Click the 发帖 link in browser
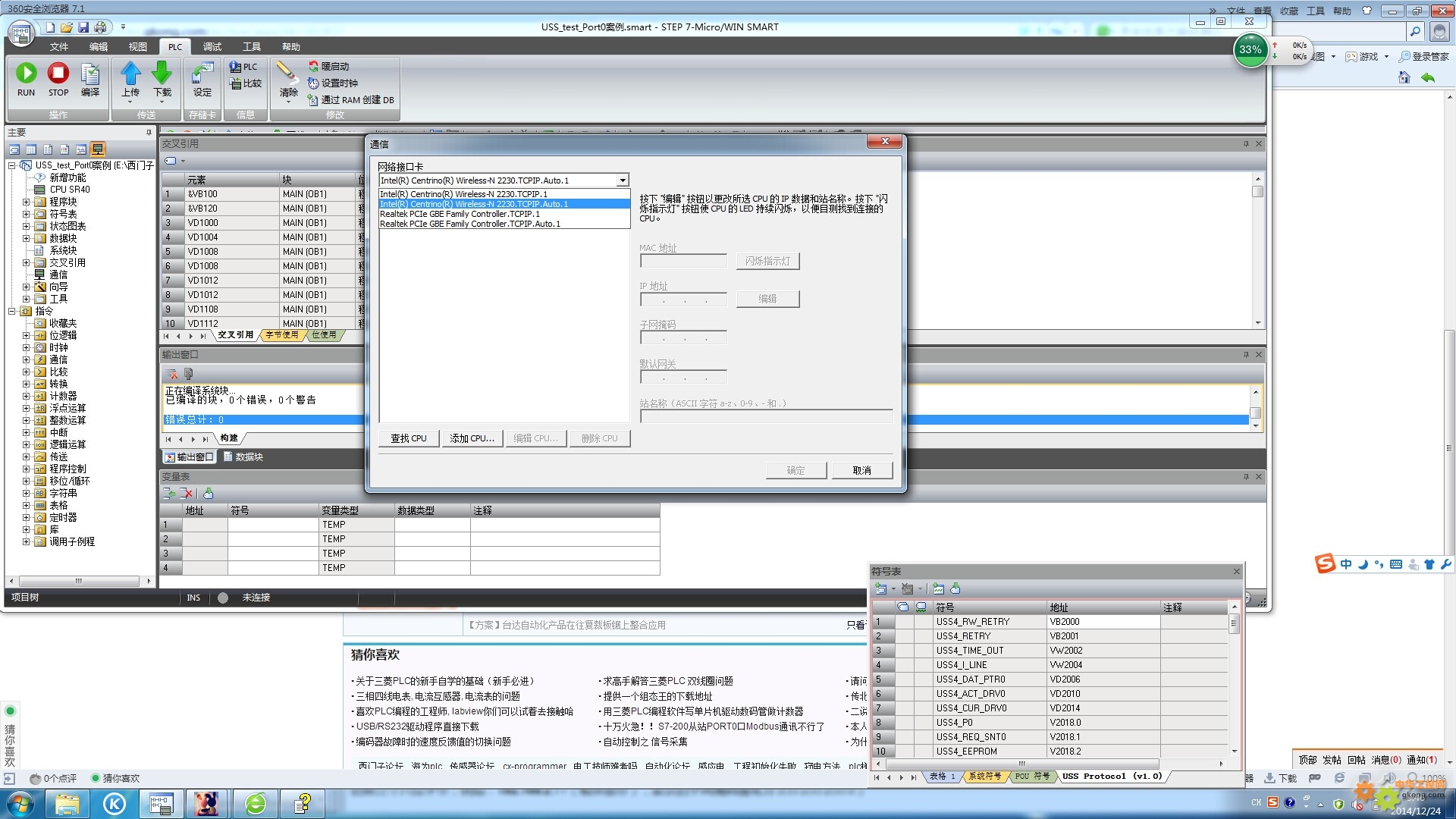The height and width of the screenshot is (819, 1456). pos(1332,760)
